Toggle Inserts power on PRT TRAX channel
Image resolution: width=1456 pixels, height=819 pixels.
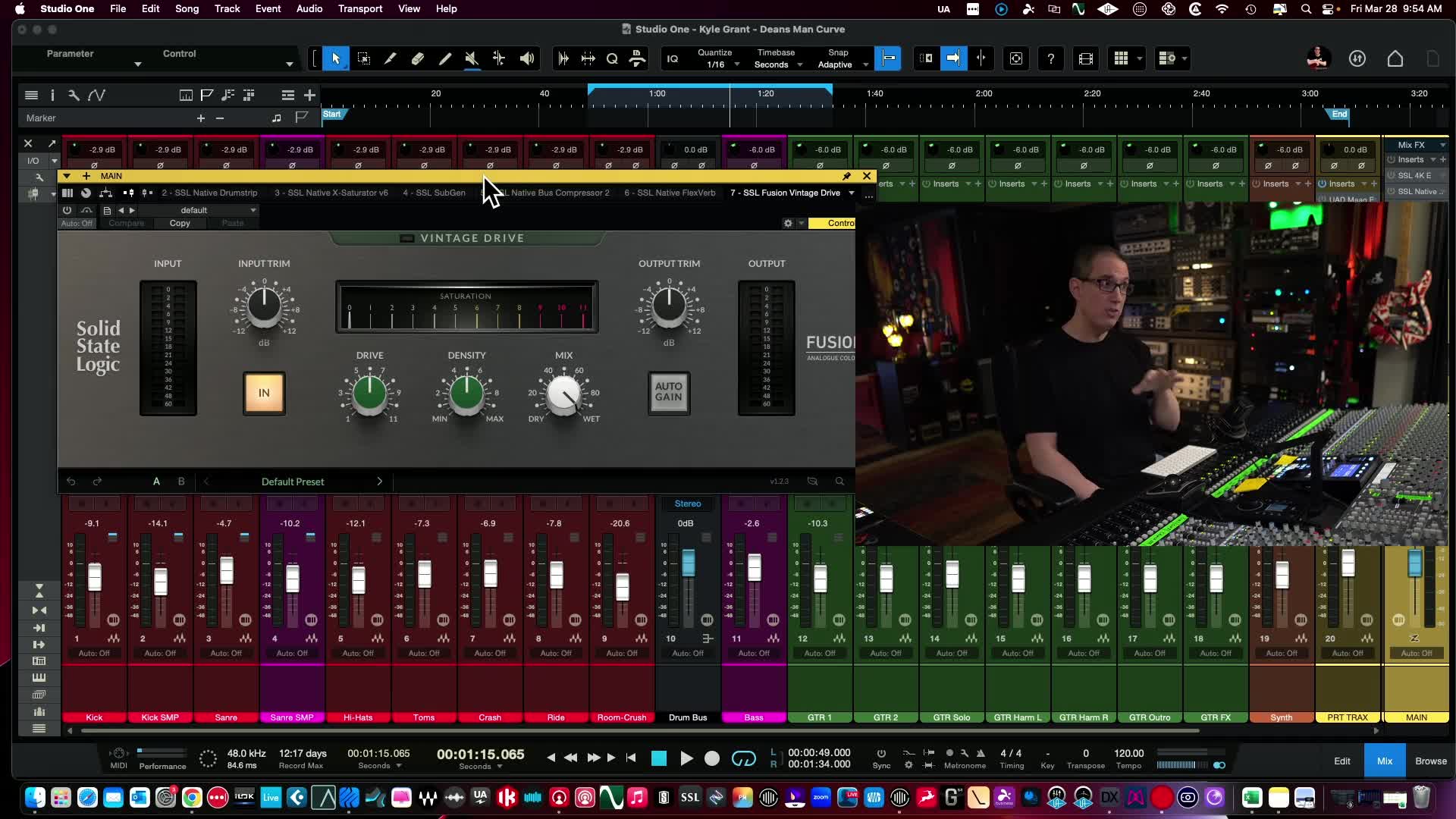[1322, 184]
